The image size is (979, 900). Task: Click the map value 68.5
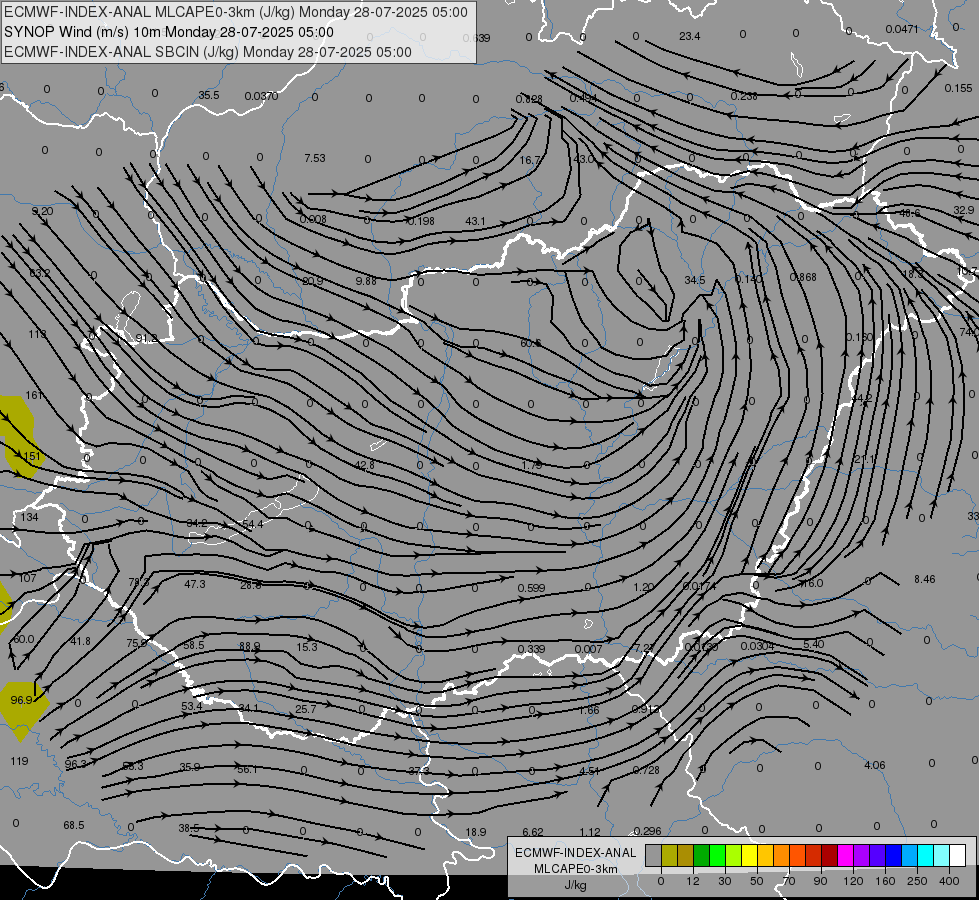74,825
